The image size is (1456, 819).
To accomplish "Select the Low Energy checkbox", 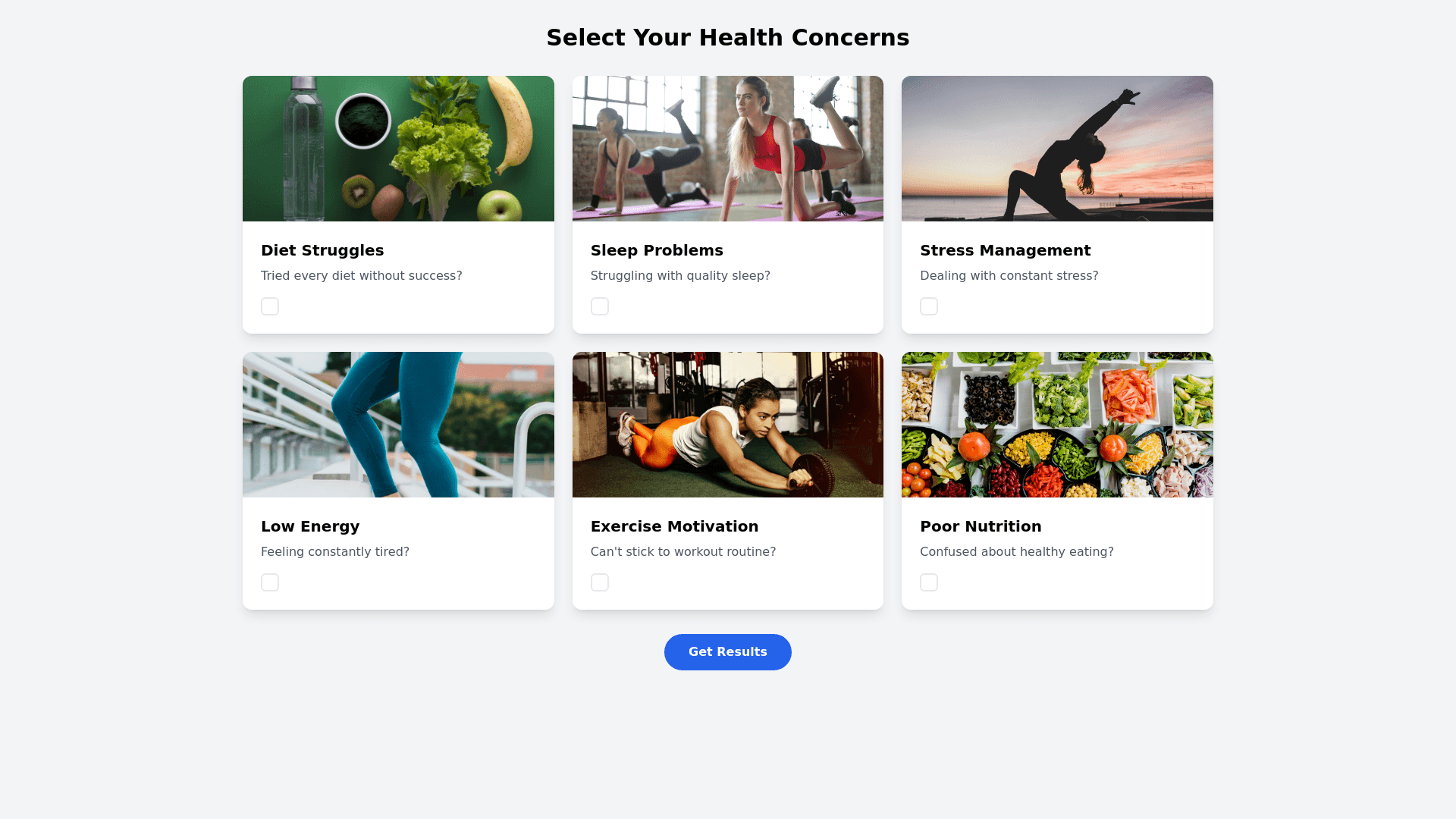I will tap(270, 582).
